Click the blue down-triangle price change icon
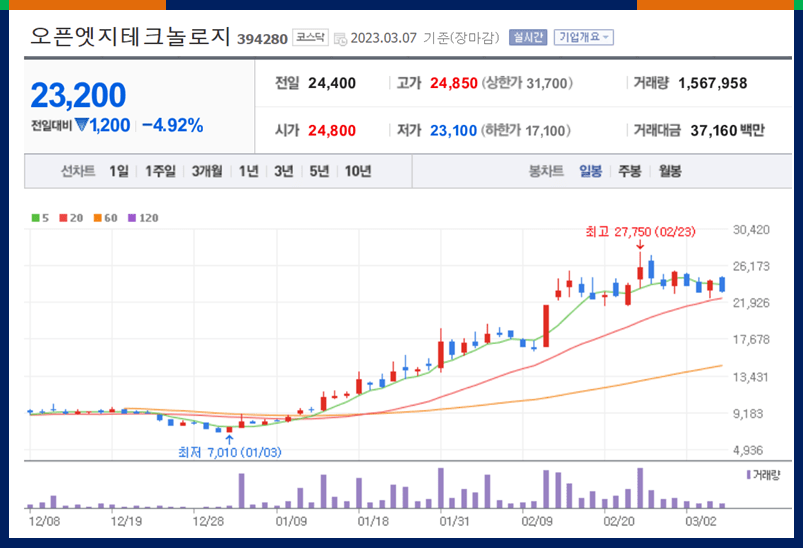Screen dimensions: 803x548 (x=81, y=124)
